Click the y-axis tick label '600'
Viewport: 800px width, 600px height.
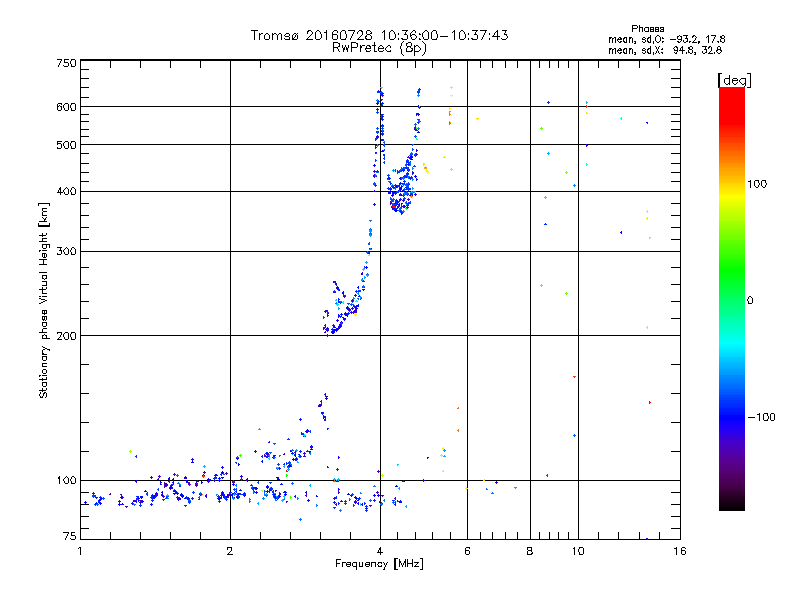coord(66,107)
